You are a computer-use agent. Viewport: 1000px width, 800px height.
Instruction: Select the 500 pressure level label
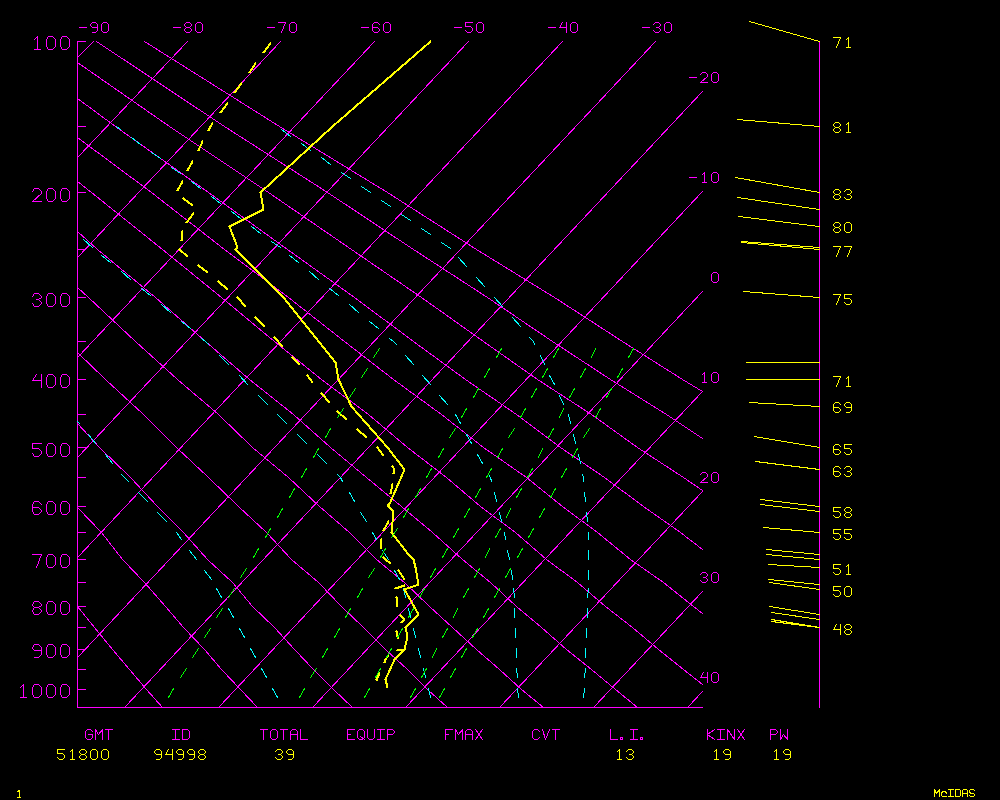(50, 450)
